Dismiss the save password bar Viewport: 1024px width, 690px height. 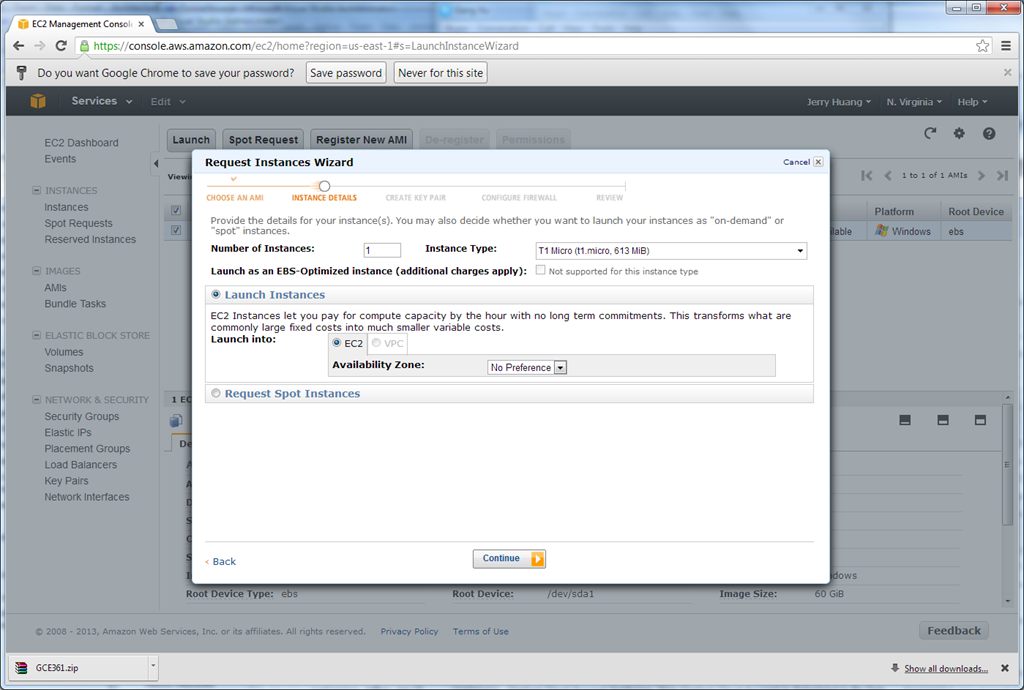[1008, 72]
